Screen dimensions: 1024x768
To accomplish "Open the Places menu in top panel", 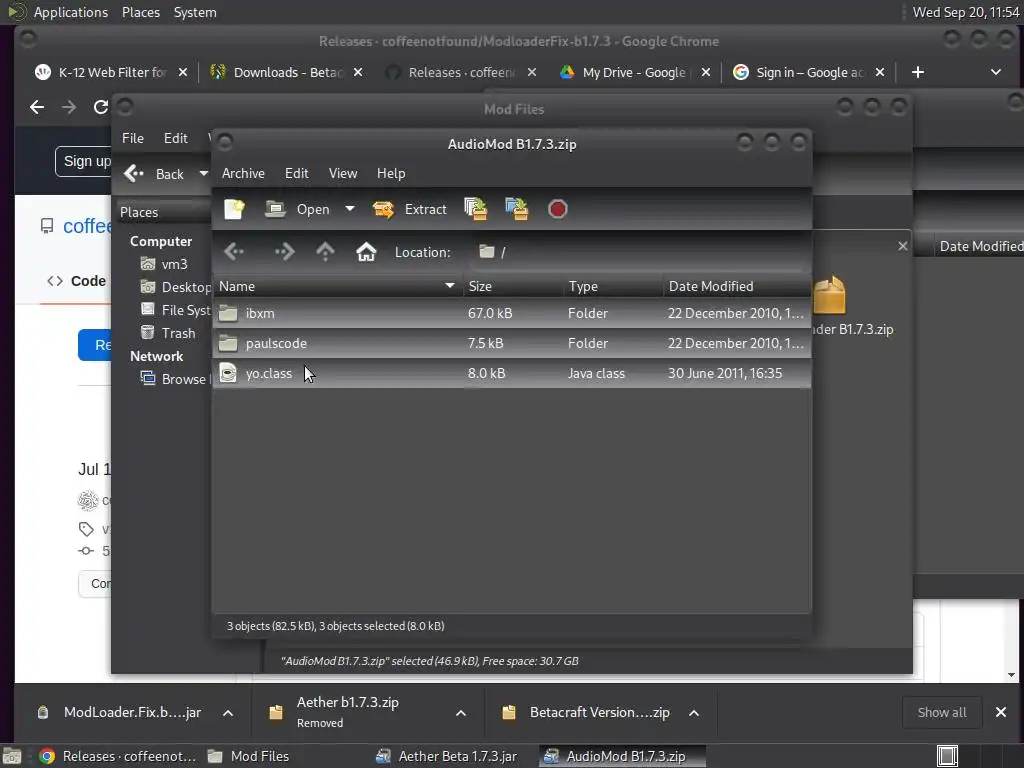I will 140,12.
